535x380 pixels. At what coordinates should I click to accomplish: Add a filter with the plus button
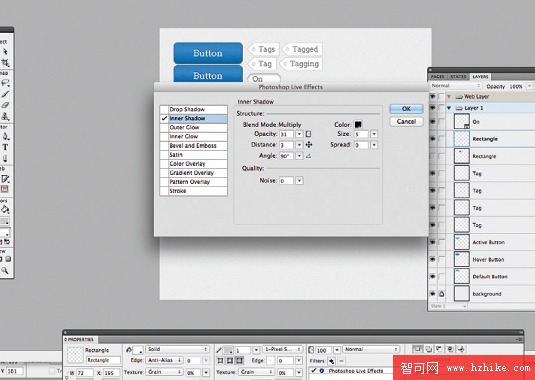tap(331, 361)
